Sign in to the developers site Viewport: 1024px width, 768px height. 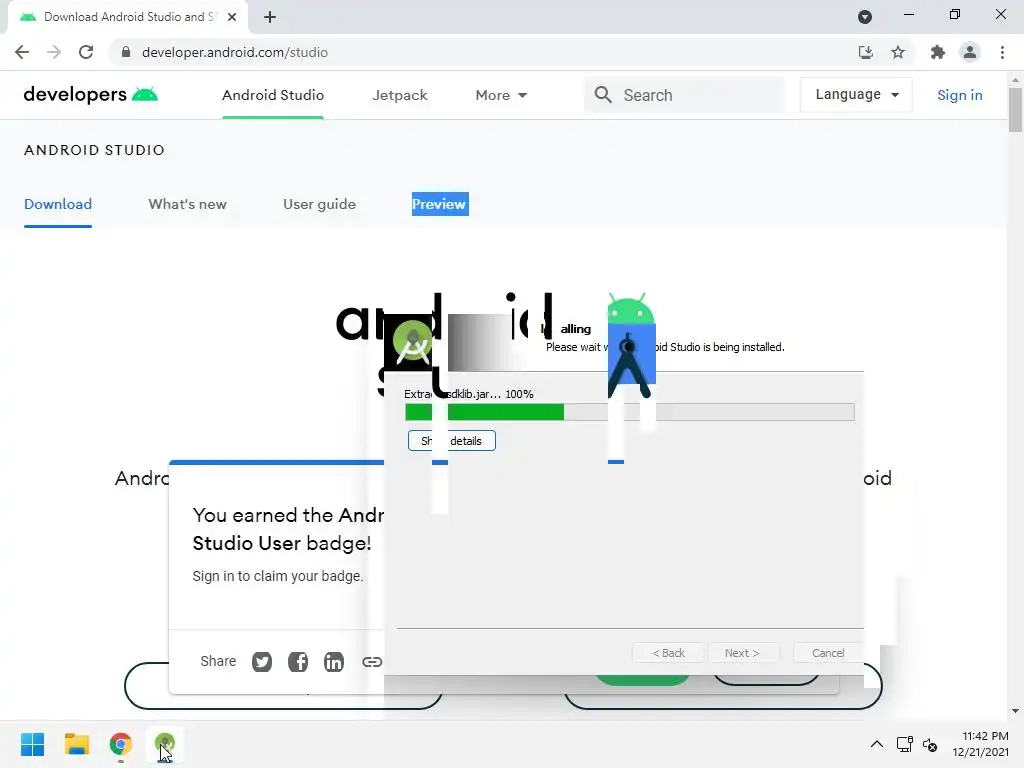959,95
